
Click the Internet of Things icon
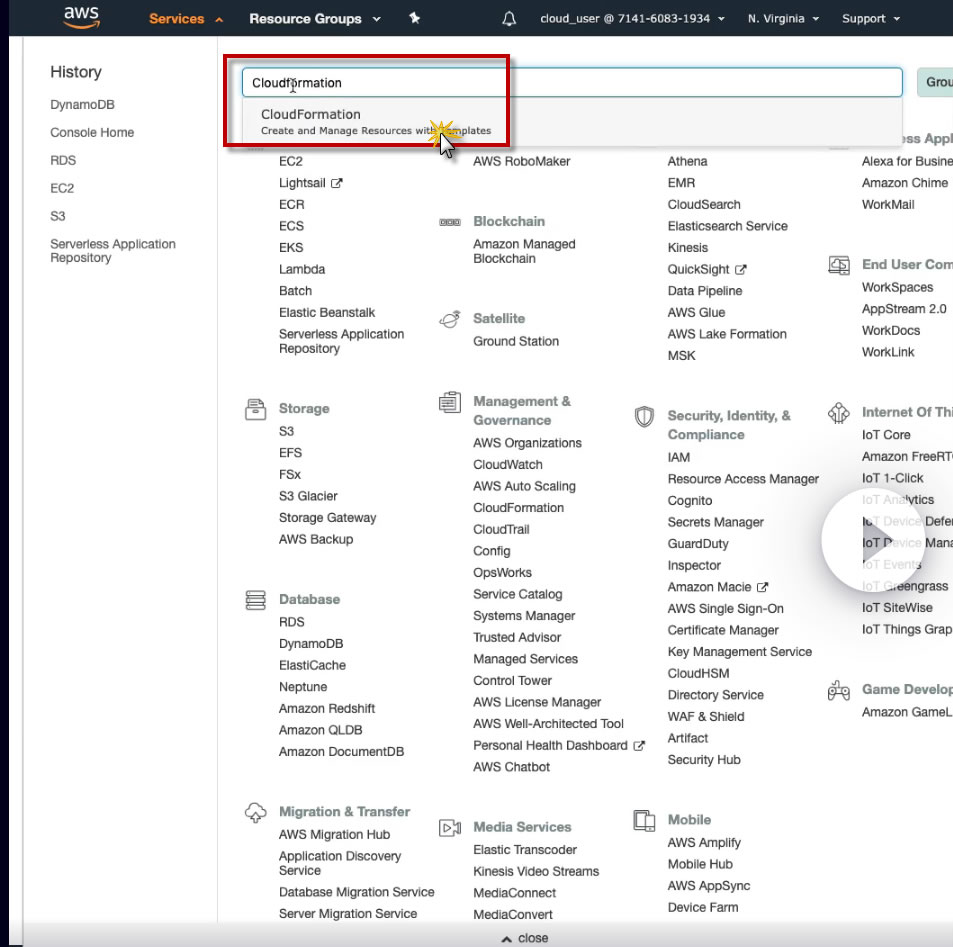(839, 413)
